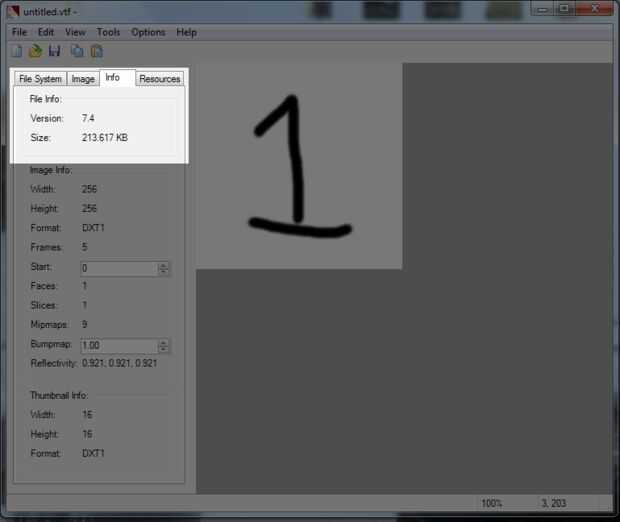
Task: Click the Frames value 5
Action: tap(85, 247)
